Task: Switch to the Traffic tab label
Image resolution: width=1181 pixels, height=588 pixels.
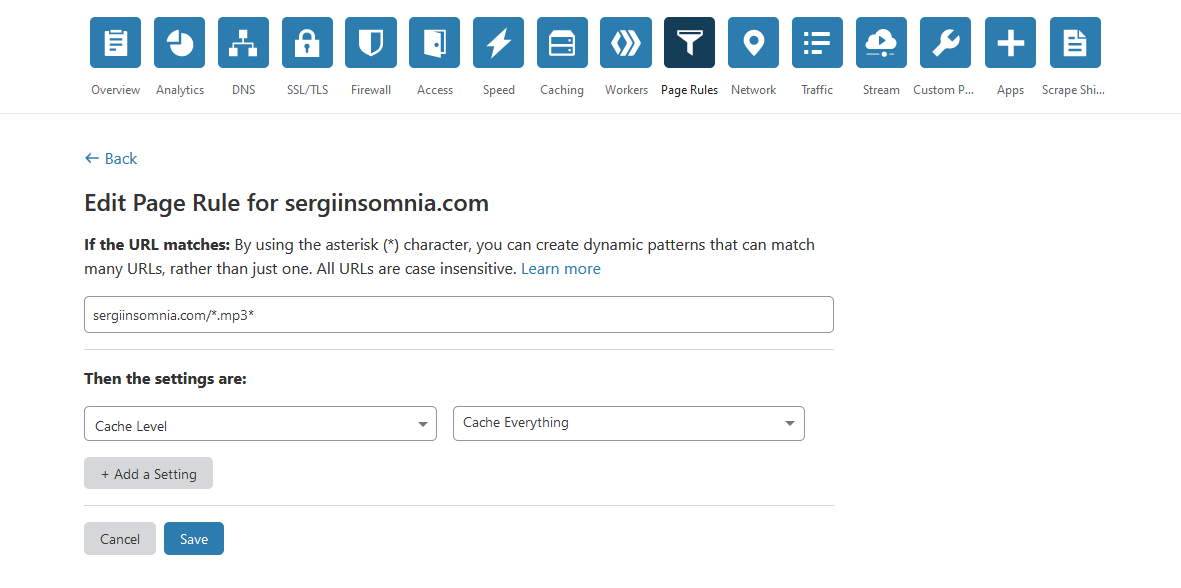Action: (x=817, y=90)
